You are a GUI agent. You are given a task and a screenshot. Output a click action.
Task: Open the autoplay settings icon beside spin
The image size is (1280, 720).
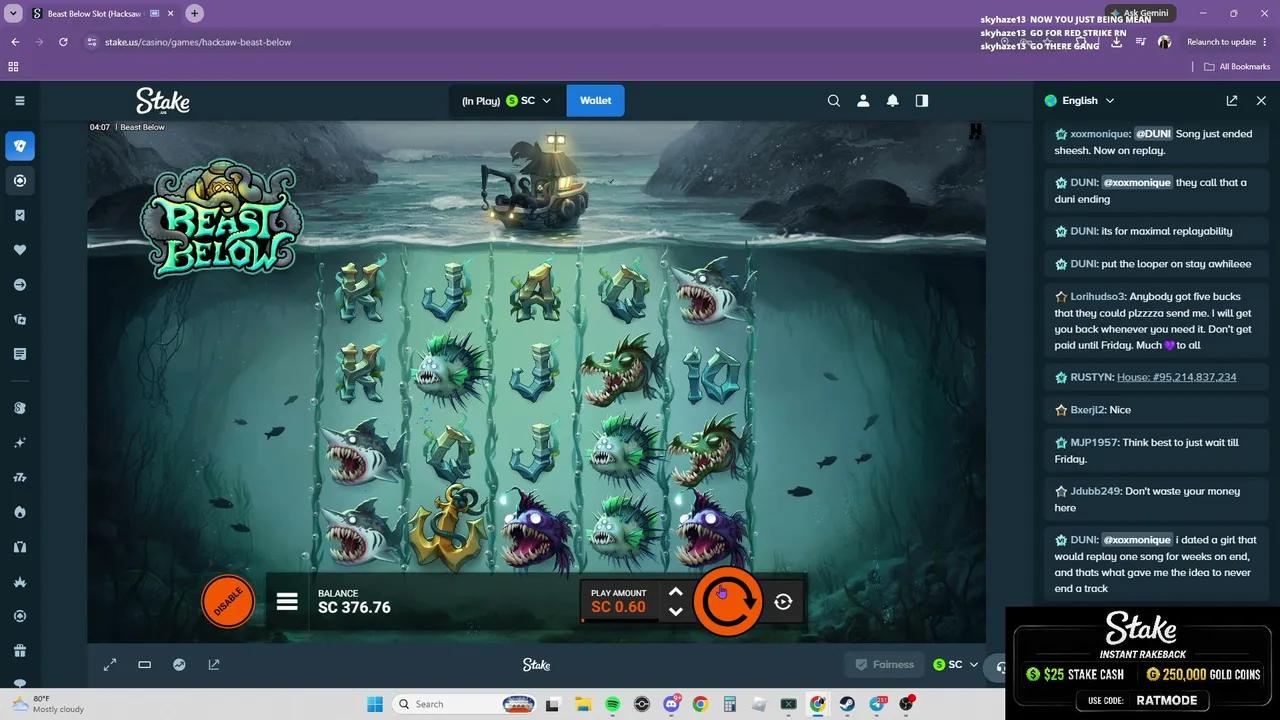point(783,602)
